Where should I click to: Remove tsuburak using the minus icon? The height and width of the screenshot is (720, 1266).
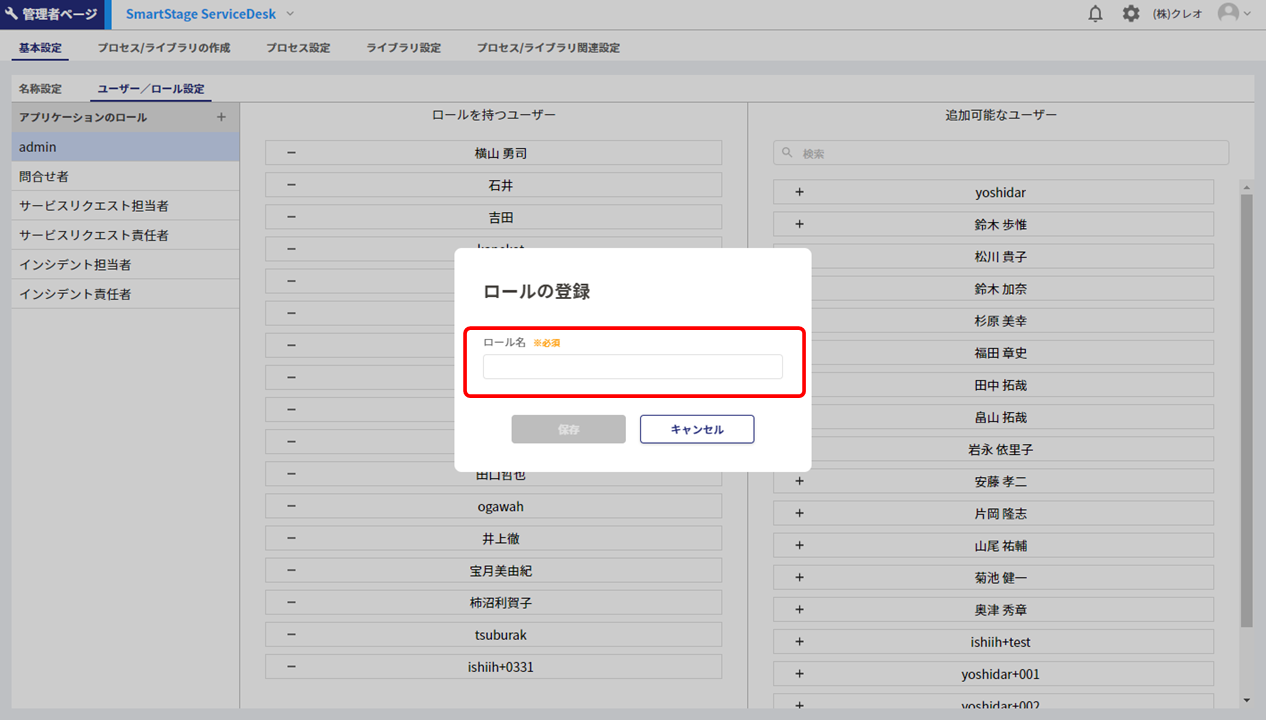point(291,634)
